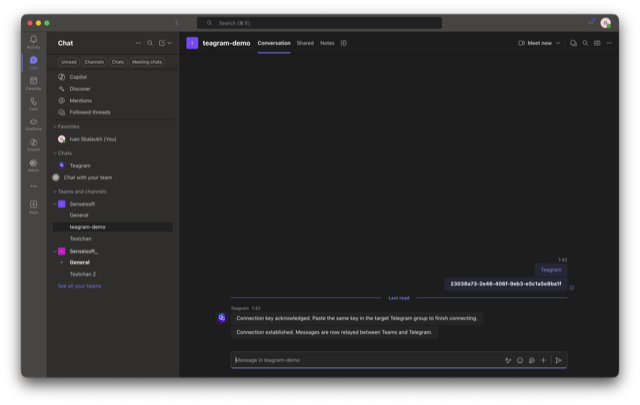
Task: Filter by Channels chip
Action: point(94,62)
